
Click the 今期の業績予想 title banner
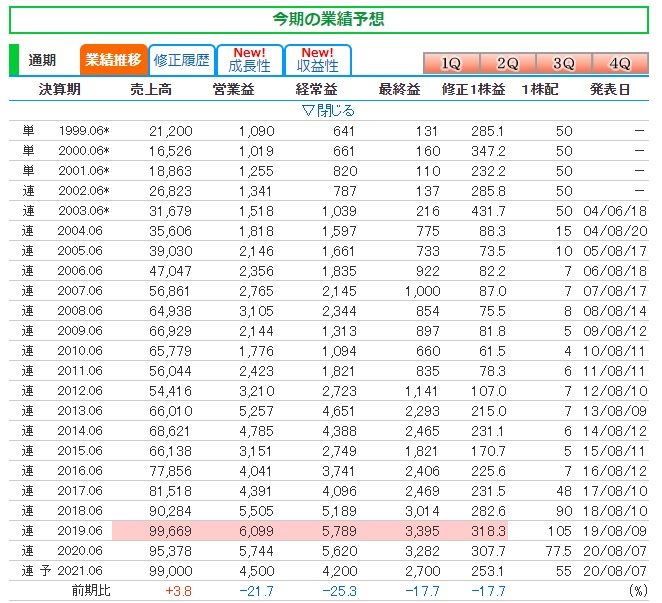[329, 19]
